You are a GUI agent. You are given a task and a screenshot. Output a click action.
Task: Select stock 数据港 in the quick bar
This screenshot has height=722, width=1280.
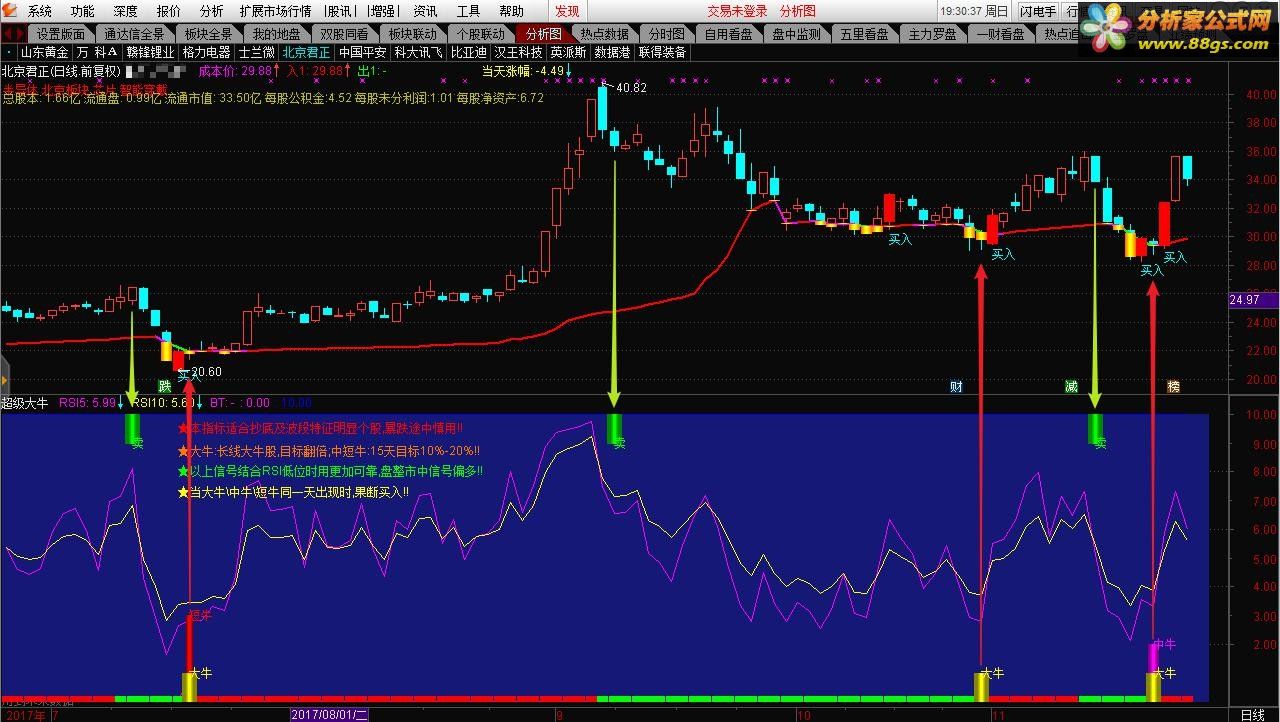tap(612, 52)
